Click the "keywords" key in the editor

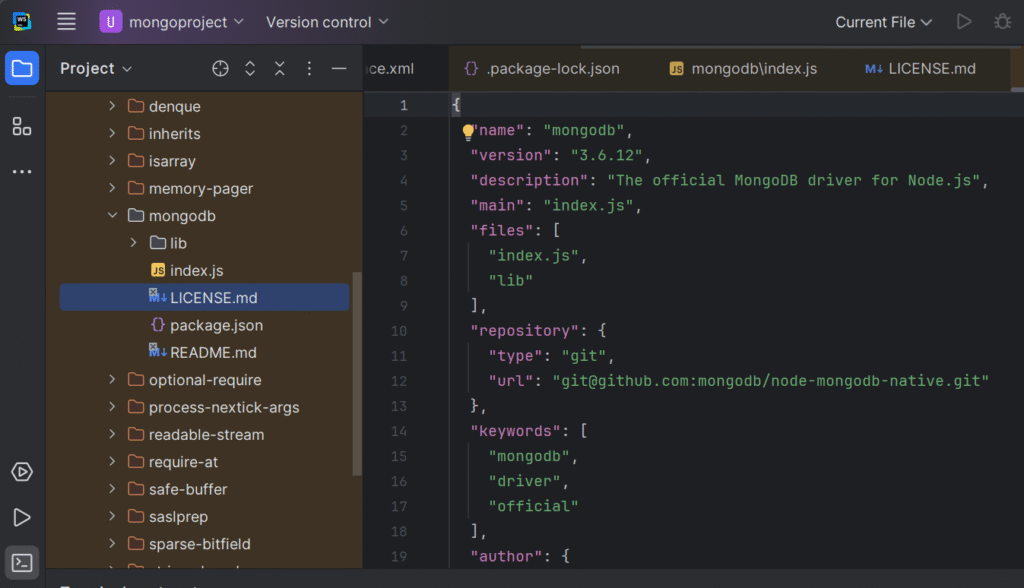coord(516,431)
